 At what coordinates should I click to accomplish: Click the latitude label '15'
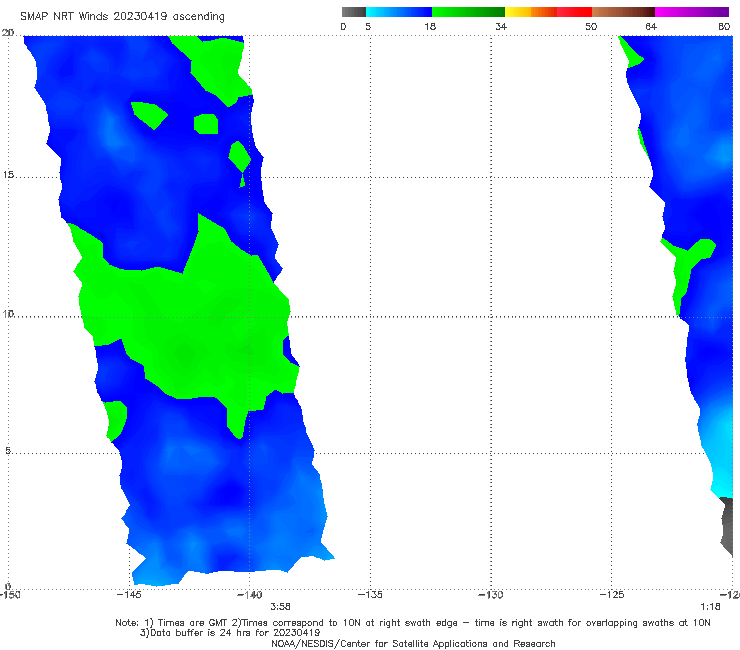pos(8,175)
